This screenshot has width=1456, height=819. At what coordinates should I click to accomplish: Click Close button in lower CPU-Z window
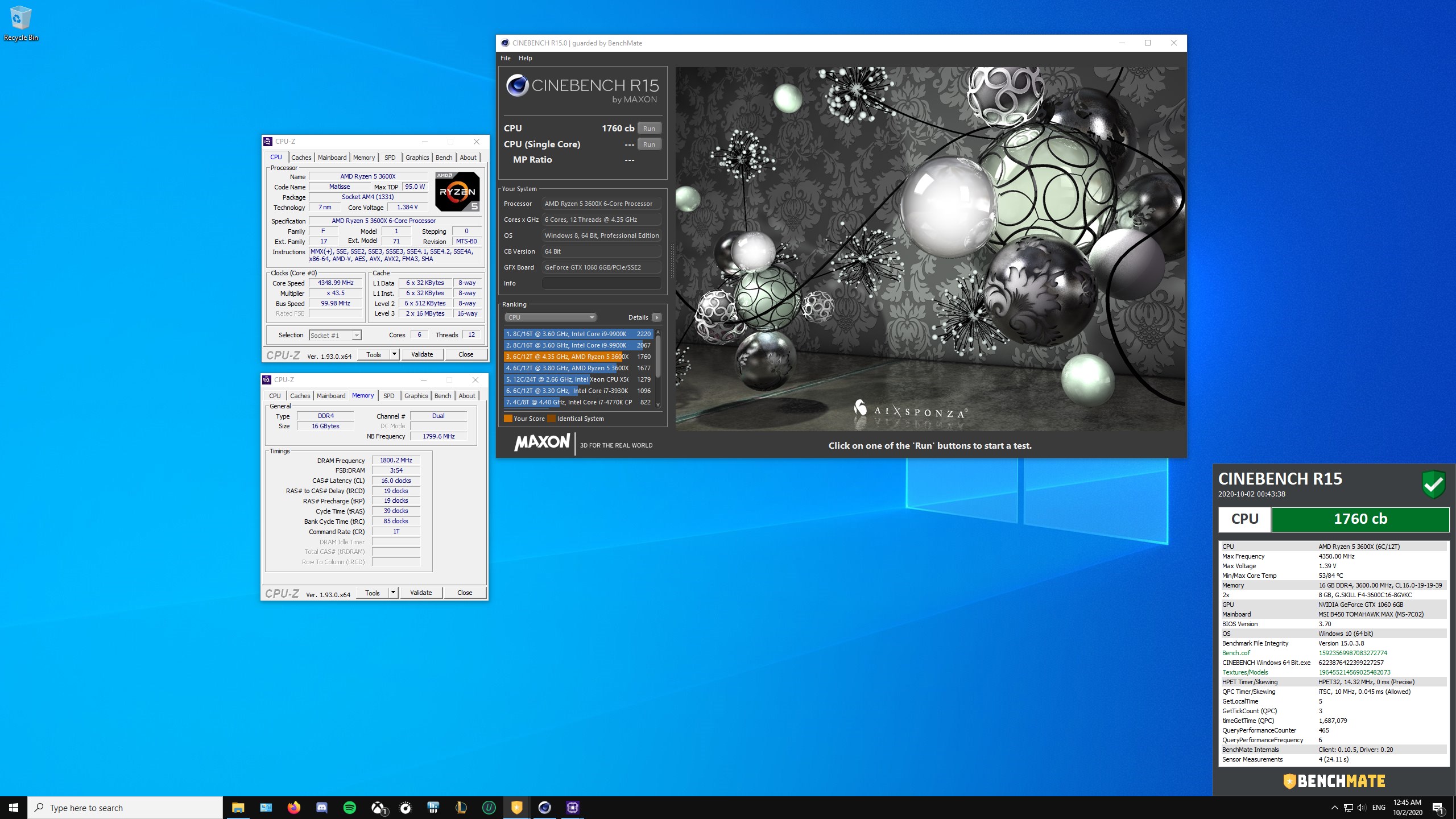point(465,593)
